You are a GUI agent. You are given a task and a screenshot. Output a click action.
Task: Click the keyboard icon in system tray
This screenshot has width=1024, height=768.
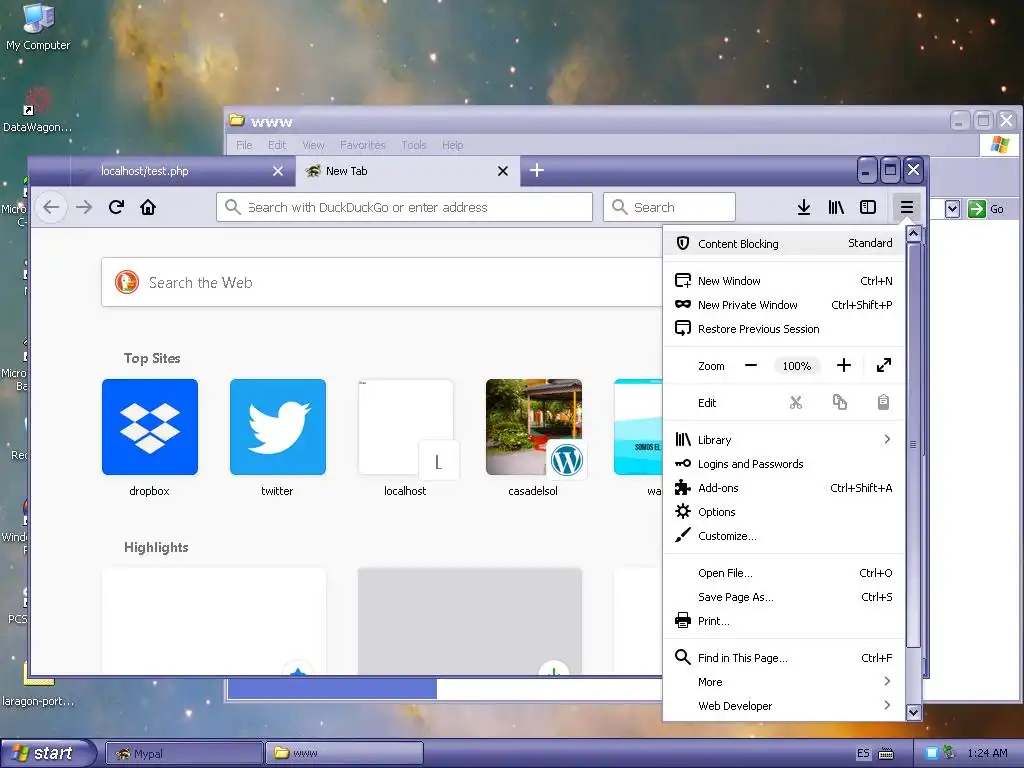(886, 754)
